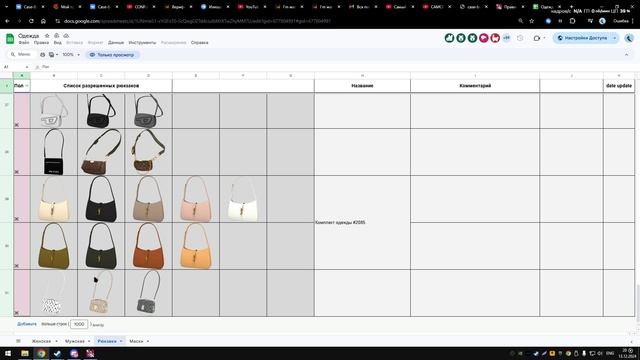Screen dimensions: 640x360
Task: Open the Данные menu
Action: click(116, 42)
